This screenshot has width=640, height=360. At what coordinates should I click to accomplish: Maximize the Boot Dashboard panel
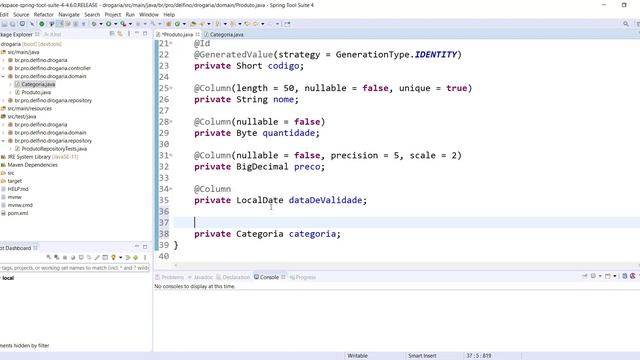click(145, 247)
